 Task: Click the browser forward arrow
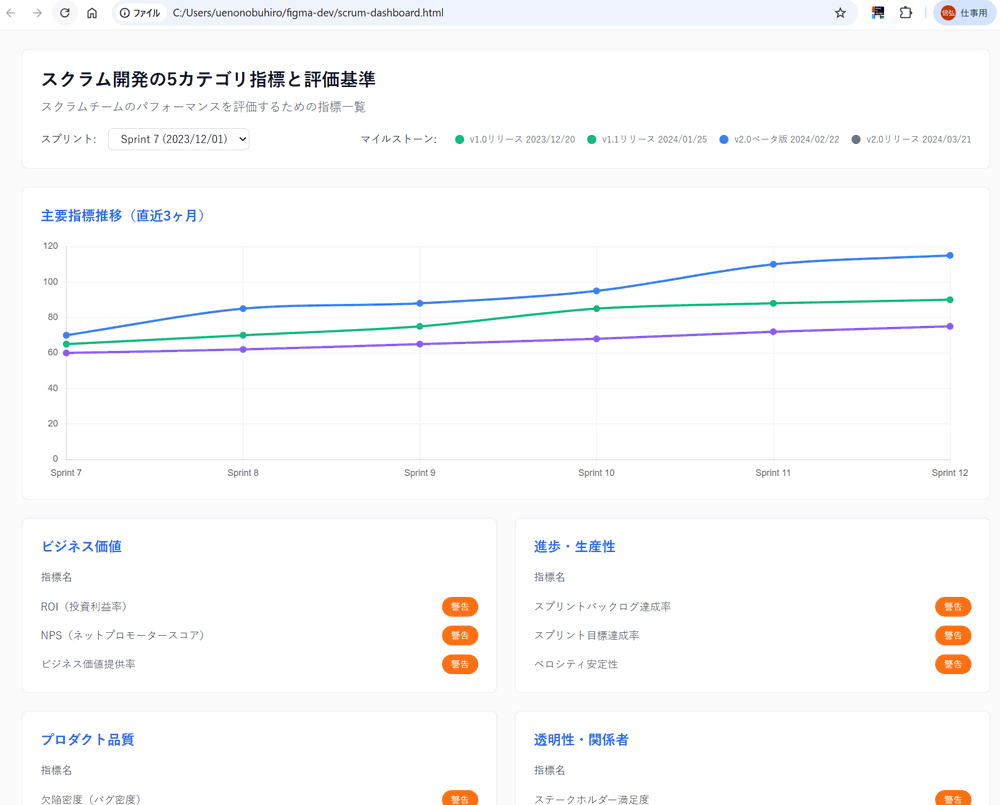point(37,13)
